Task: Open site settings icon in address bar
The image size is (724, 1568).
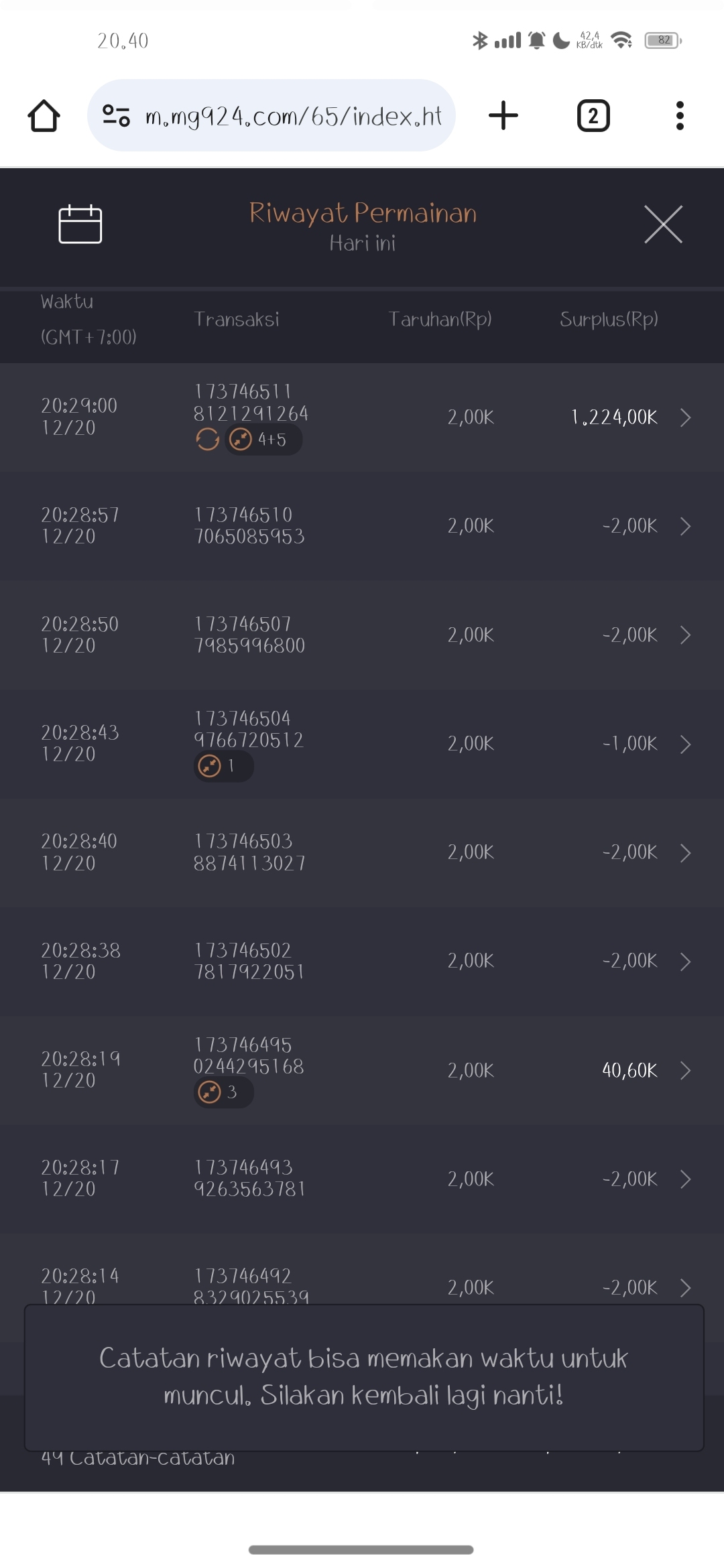Action: pyautogui.click(x=116, y=116)
